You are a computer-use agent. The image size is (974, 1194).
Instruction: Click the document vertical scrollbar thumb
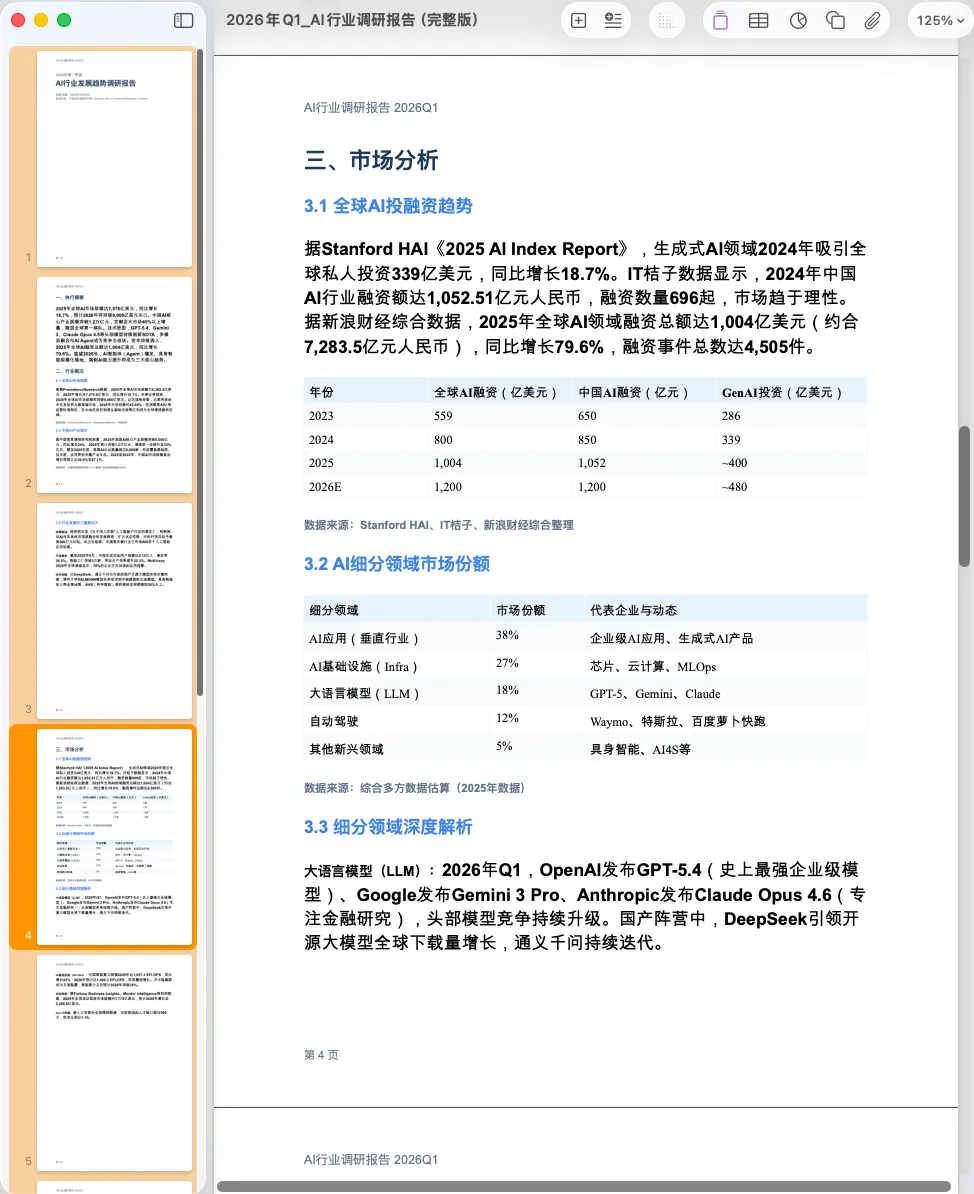click(x=964, y=496)
